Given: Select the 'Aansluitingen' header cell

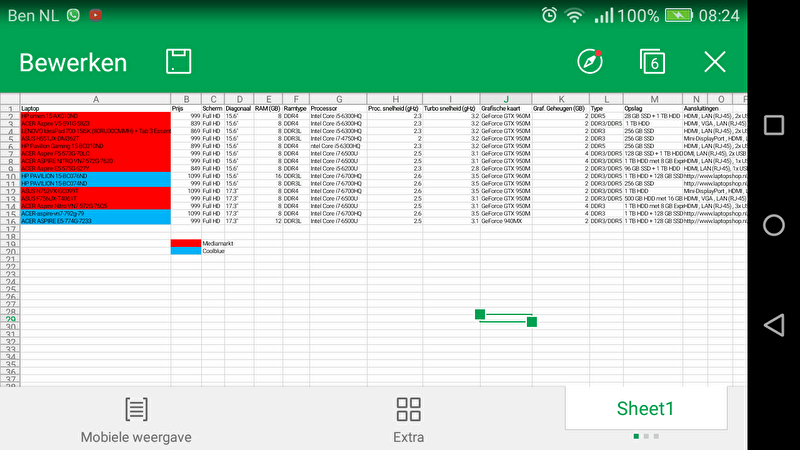Looking at the screenshot, I should pyautogui.click(x=696, y=108).
